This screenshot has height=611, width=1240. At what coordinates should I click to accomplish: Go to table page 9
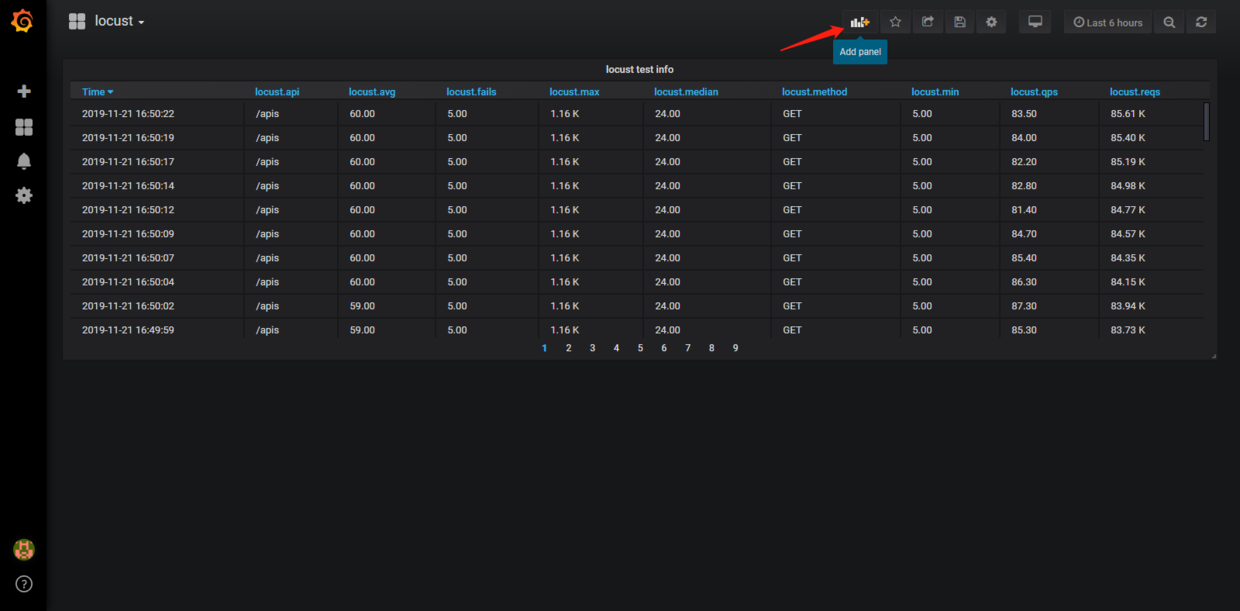click(736, 348)
